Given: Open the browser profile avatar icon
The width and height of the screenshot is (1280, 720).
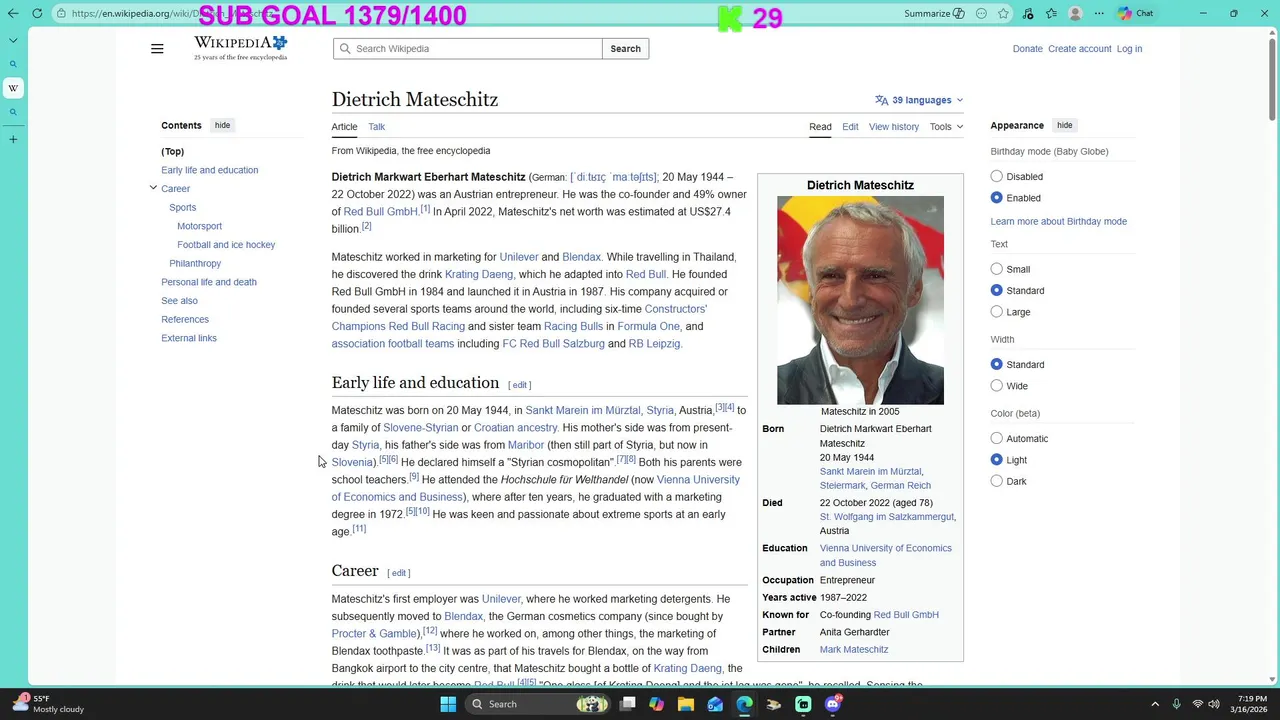Looking at the screenshot, I should point(1075,13).
